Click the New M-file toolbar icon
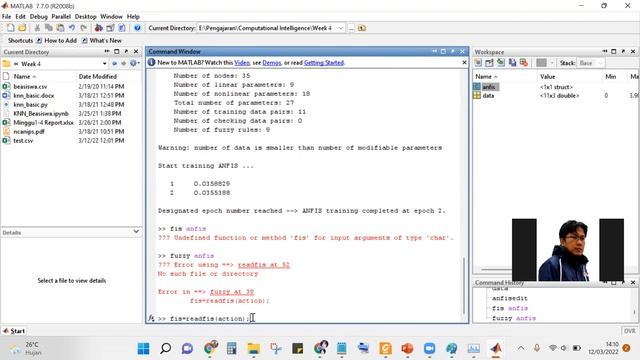The height and width of the screenshot is (360, 640). [11, 28]
